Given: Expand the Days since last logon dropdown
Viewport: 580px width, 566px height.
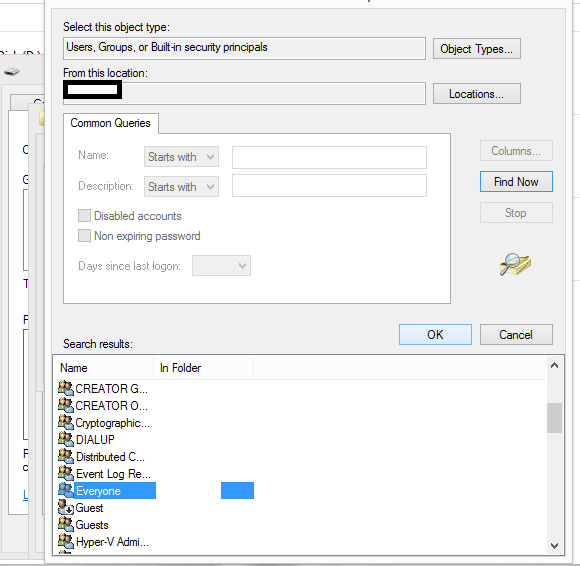Looking at the screenshot, I should click(x=221, y=266).
